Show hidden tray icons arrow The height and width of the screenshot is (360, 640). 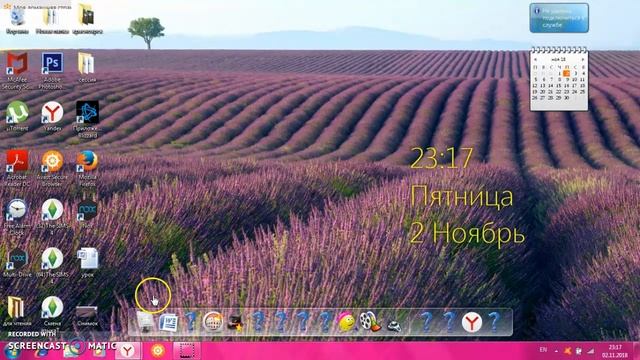coord(556,351)
